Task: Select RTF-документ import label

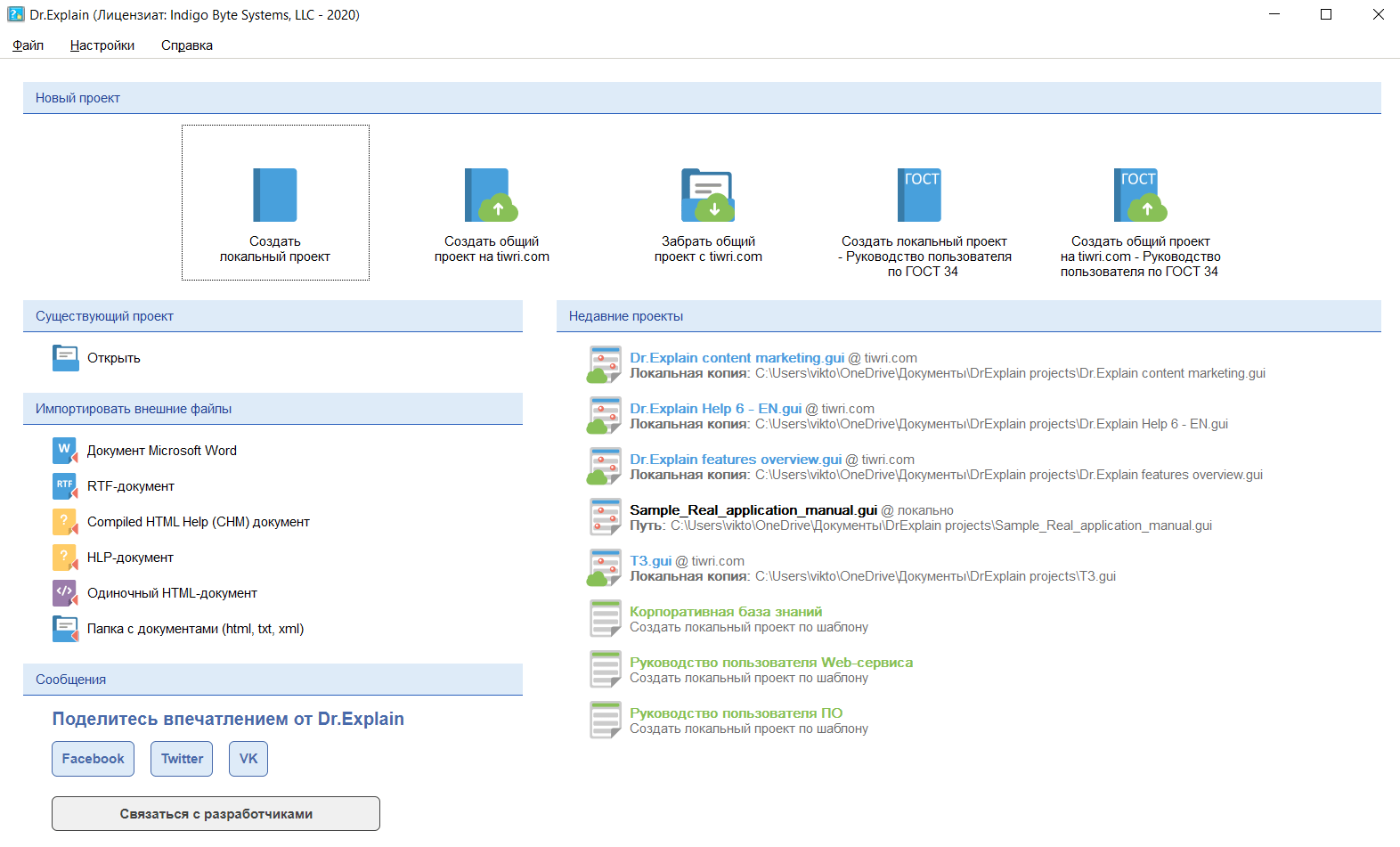Action: tap(131, 486)
